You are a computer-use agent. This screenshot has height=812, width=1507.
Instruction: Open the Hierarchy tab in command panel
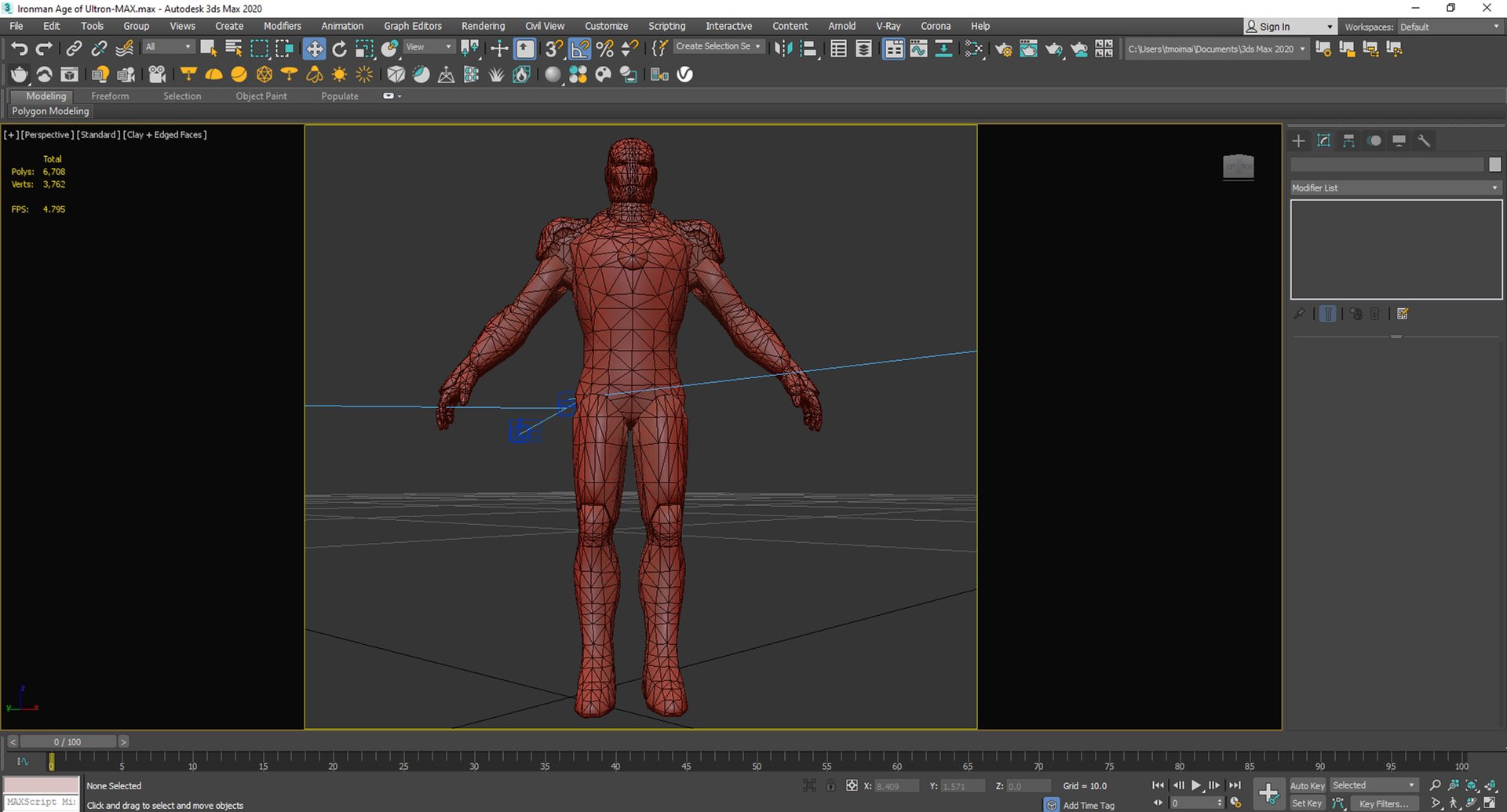(1348, 140)
